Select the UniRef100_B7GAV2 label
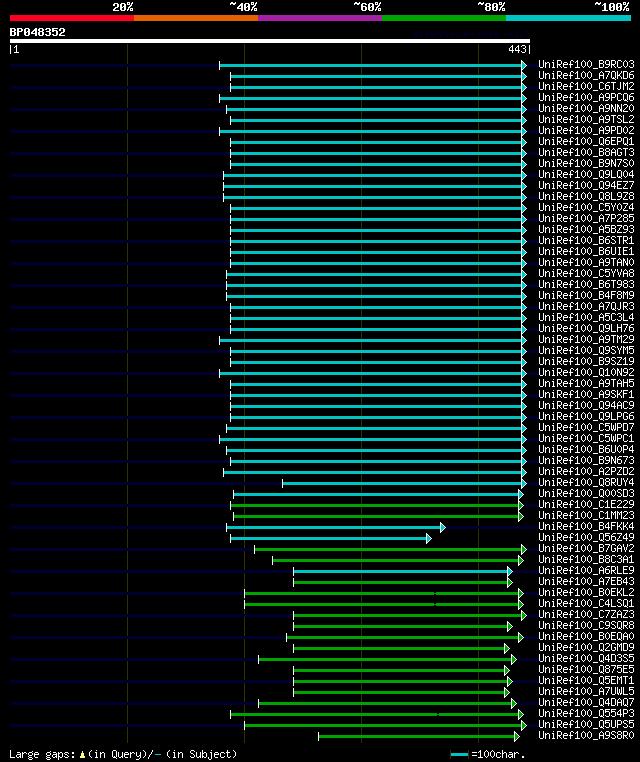 click(x=586, y=549)
